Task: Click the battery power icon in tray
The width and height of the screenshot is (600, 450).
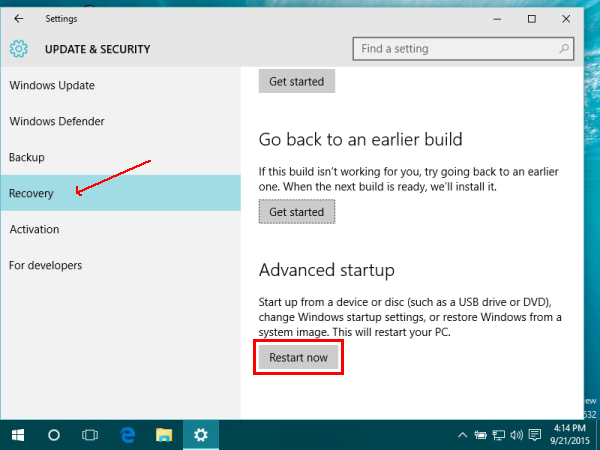Action: click(x=480, y=435)
